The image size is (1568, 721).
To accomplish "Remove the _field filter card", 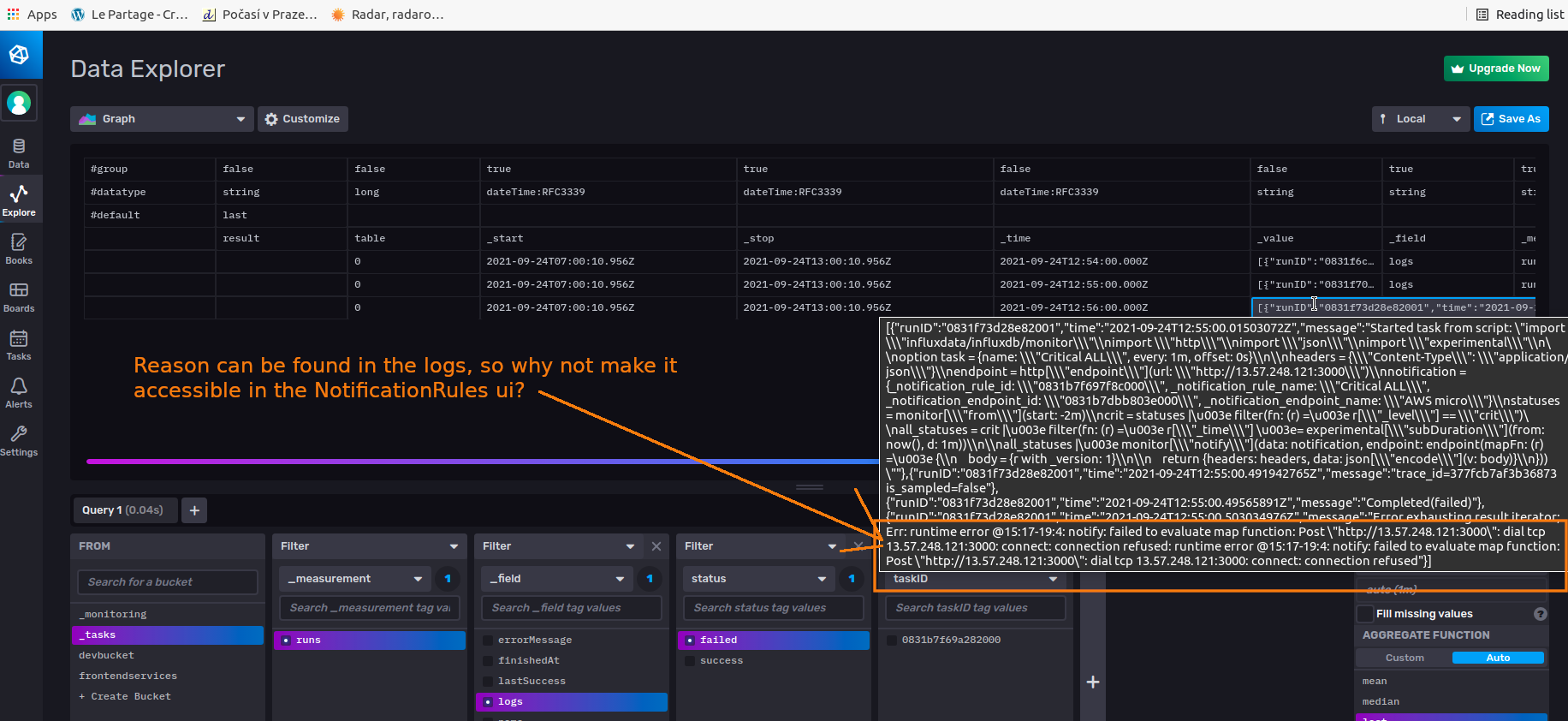I will pyautogui.click(x=656, y=546).
